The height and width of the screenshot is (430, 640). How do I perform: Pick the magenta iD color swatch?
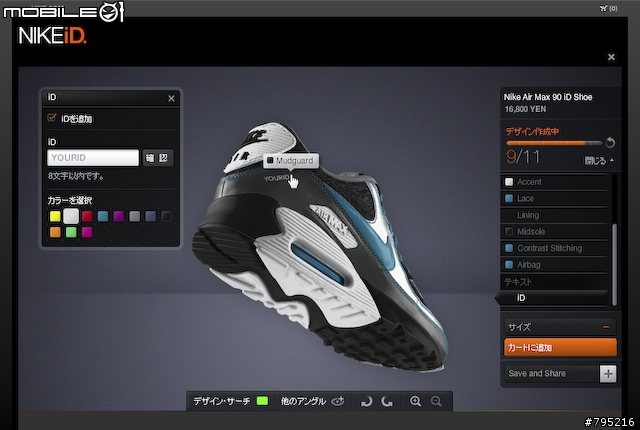[87, 232]
